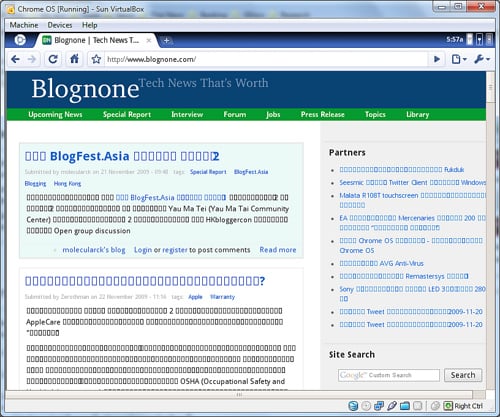Open Jobs navigation link
500x417 pixels.
(273, 114)
